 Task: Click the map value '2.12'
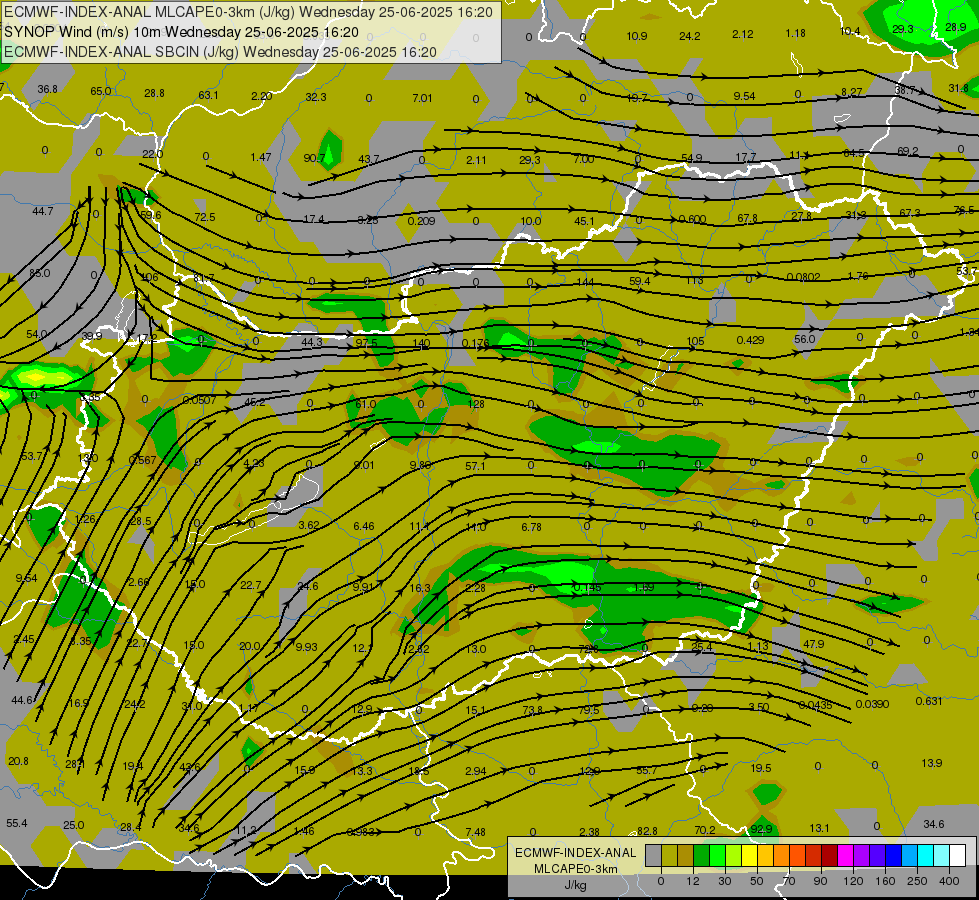(743, 34)
